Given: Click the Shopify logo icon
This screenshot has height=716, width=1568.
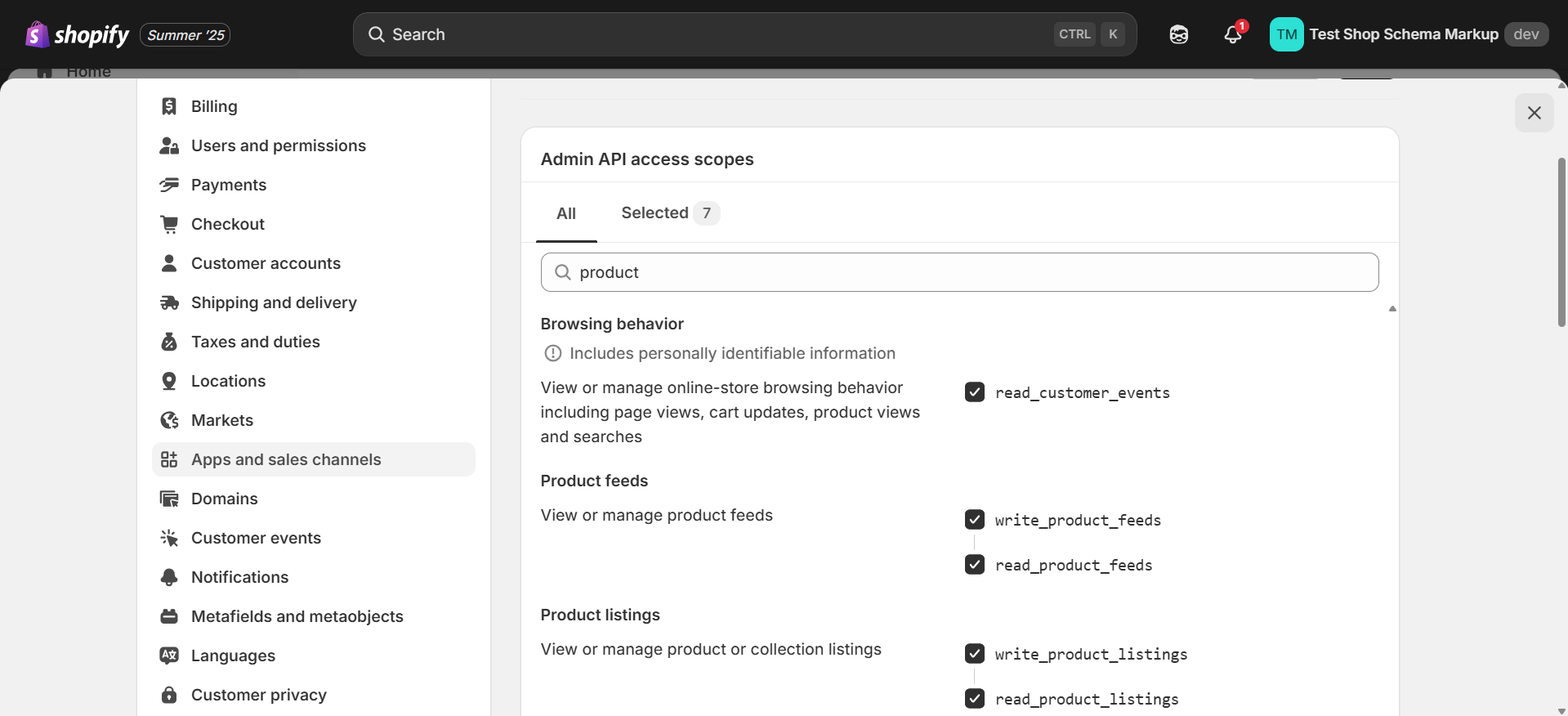Looking at the screenshot, I should point(38,34).
